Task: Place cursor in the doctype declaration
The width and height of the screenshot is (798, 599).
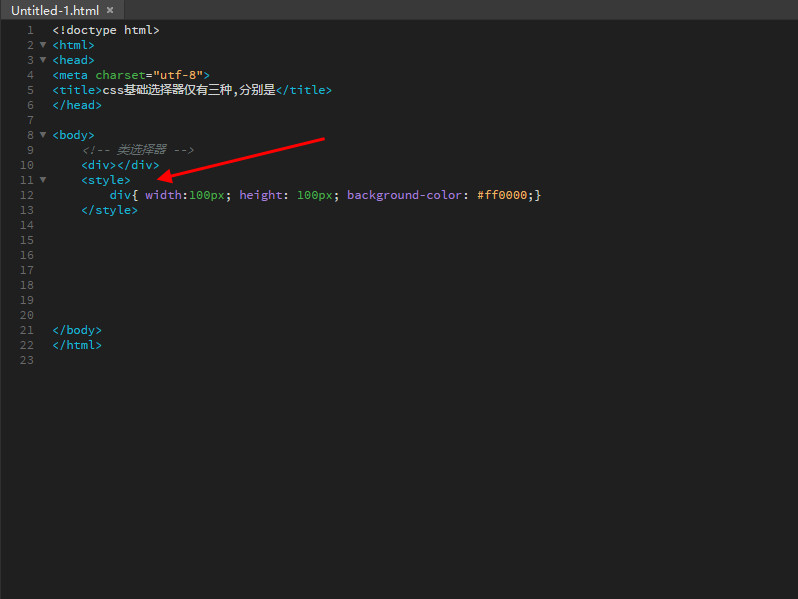Action: pyautogui.click(x=105, y=30)
